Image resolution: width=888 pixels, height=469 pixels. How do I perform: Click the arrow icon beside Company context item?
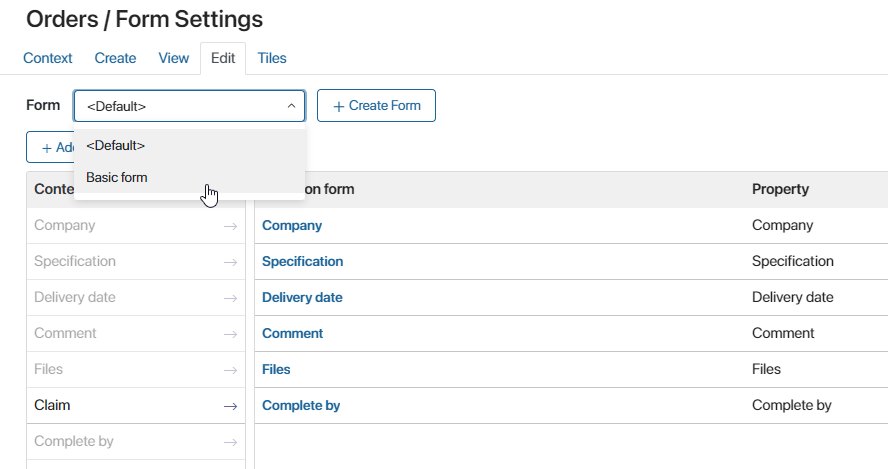point(230,226)
